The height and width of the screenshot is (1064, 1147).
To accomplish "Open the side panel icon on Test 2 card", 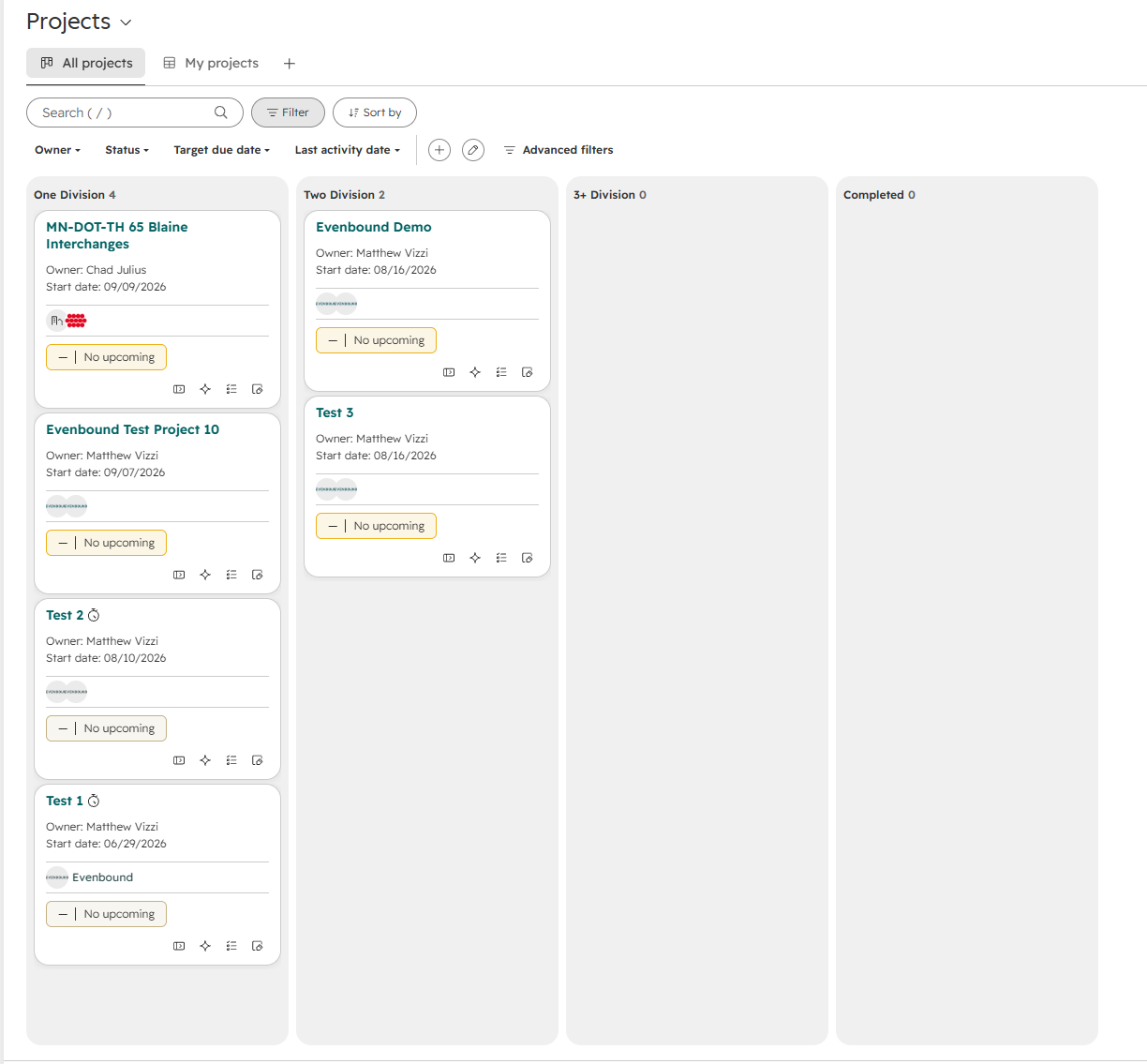I will coord(179,760).
